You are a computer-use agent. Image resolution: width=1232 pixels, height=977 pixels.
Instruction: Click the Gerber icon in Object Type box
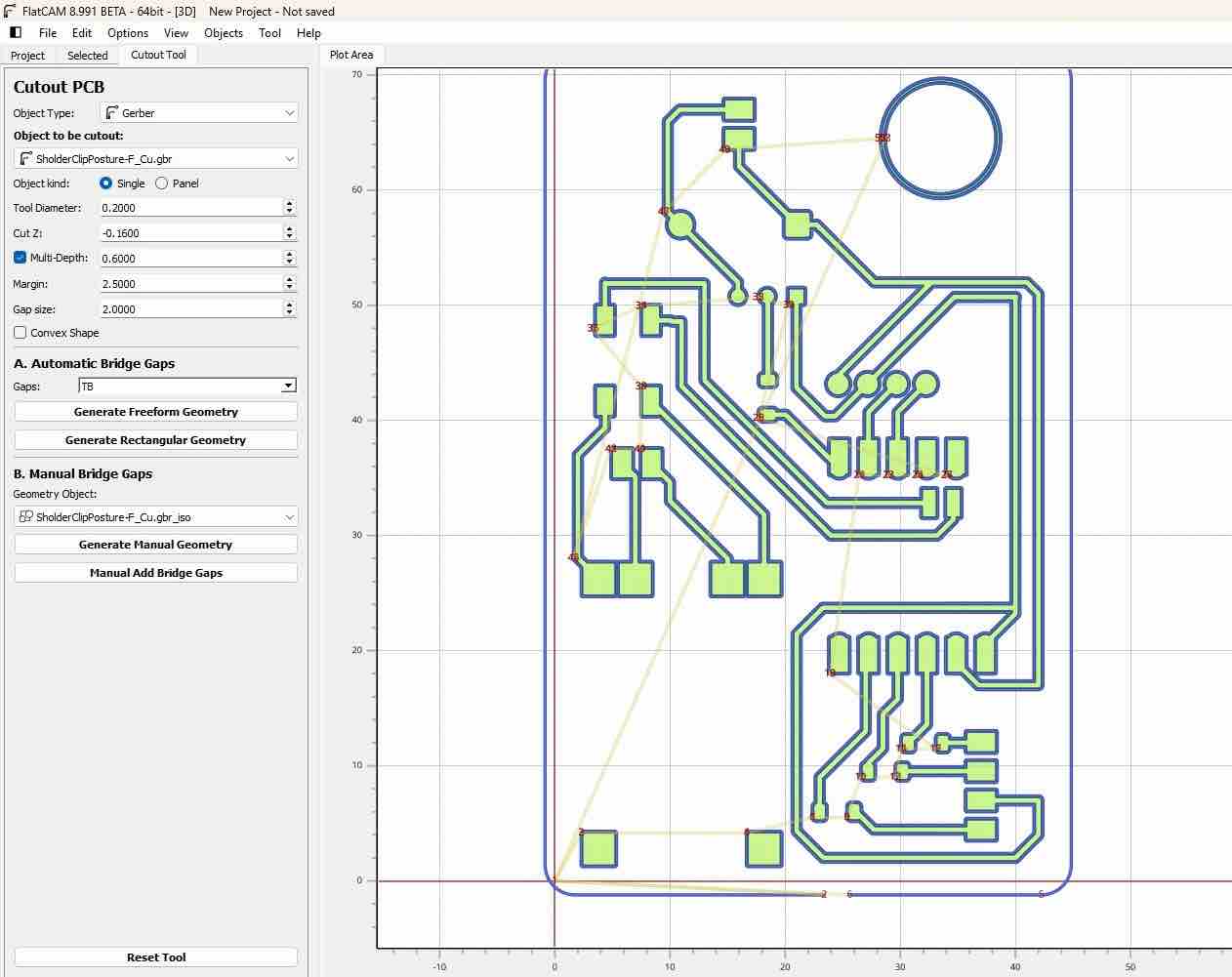point(111,113)
